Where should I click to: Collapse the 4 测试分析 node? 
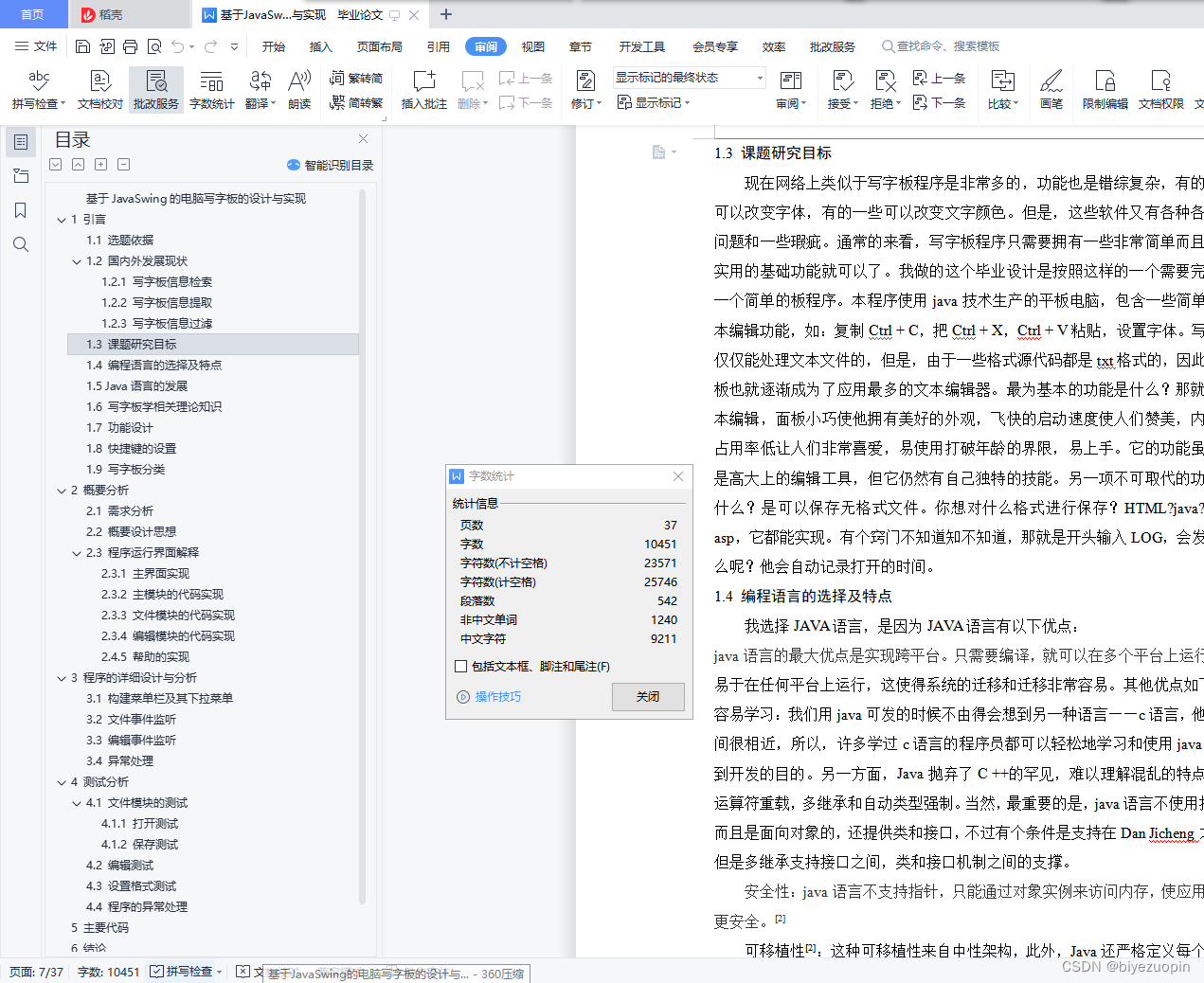[62, 782]
